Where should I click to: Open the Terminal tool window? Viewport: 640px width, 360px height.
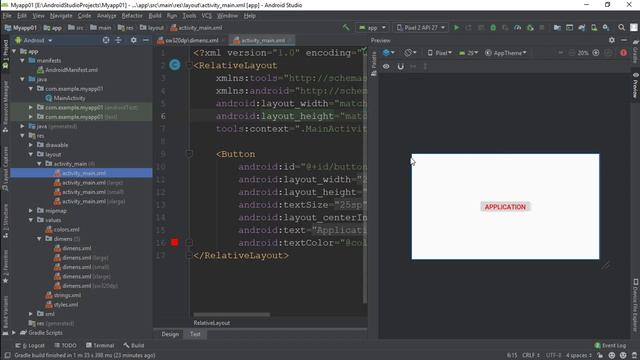tap(100, 345)
